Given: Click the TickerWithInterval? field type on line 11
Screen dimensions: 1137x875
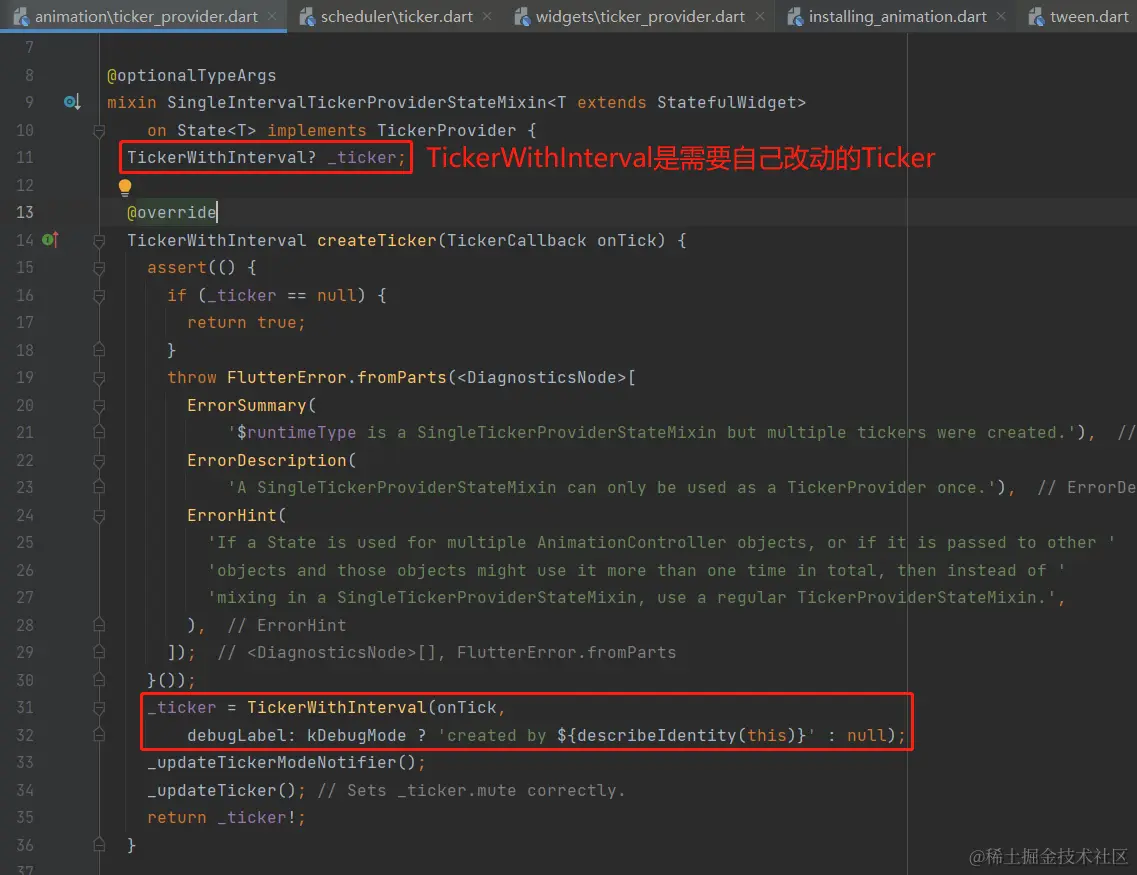Looking at the screenshot, I should [x=221, y=157].
